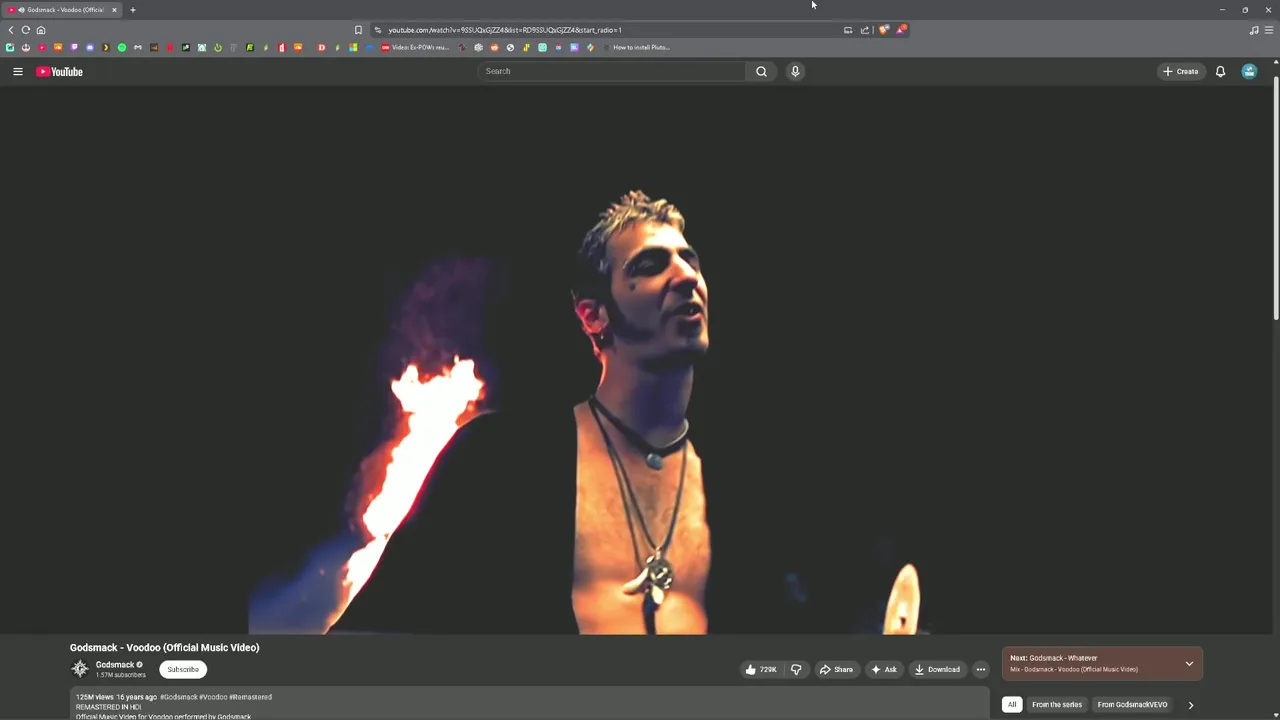
Task: Click the #Remastered hashtag
Action: click(251, 697)
